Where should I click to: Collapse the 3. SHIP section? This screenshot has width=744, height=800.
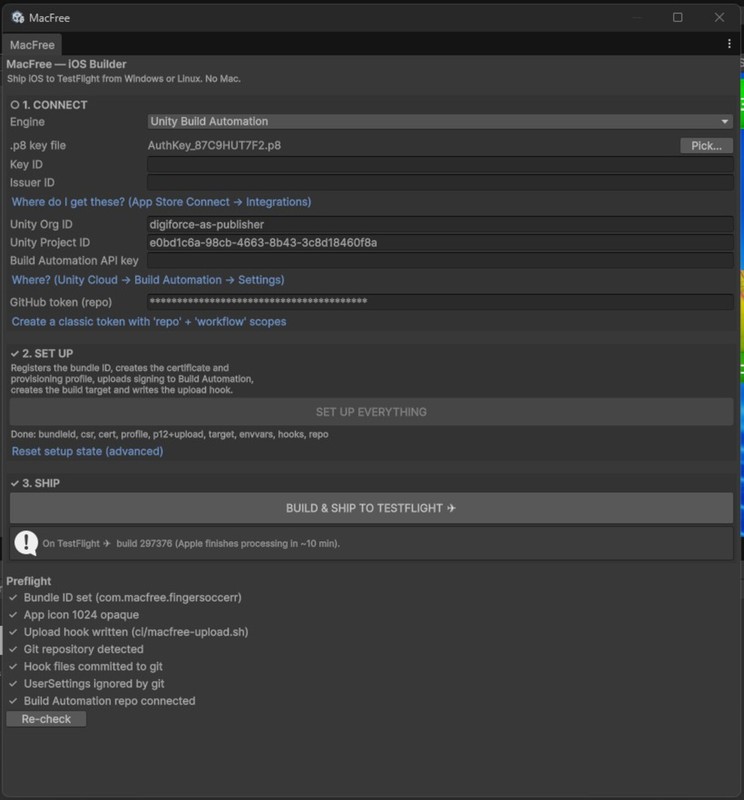coord(35,483)
